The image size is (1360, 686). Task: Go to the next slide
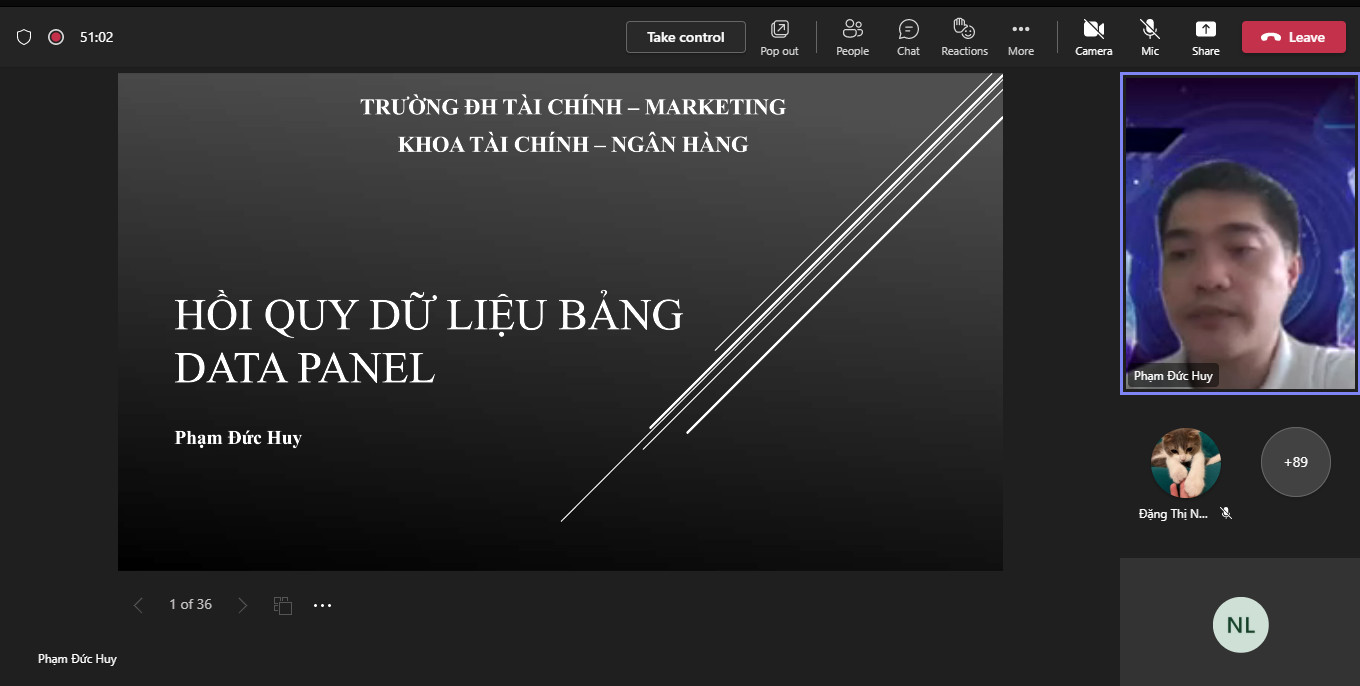tap(242, 605)
